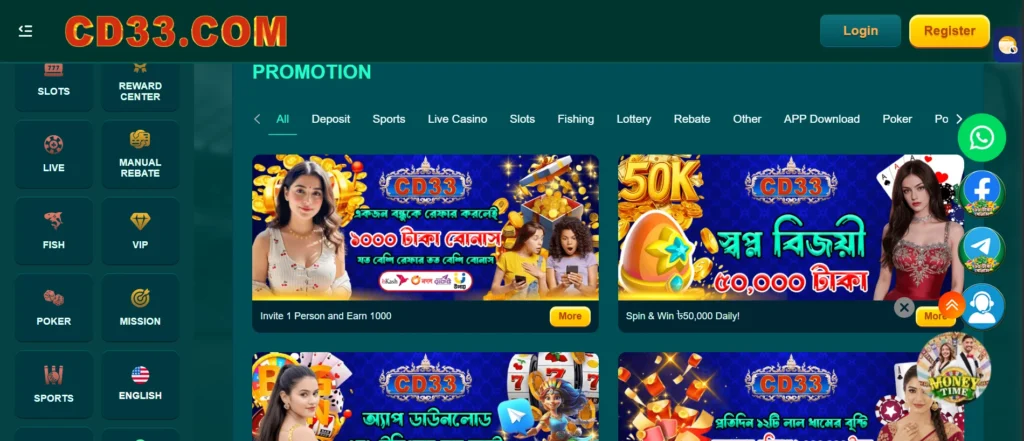
Task: Change language via English flag
Action: (140, 384)
